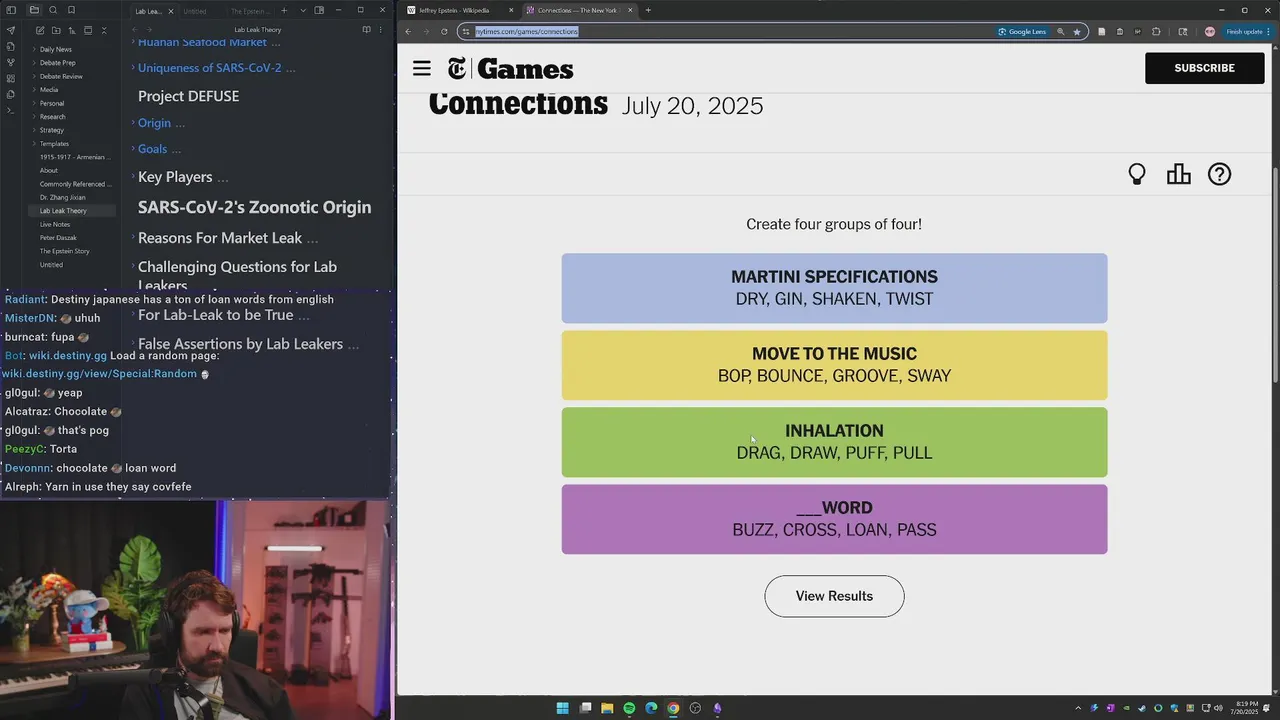1280x720 pixels.
Task: Open the Live Notes file
Action: point(55,224)
